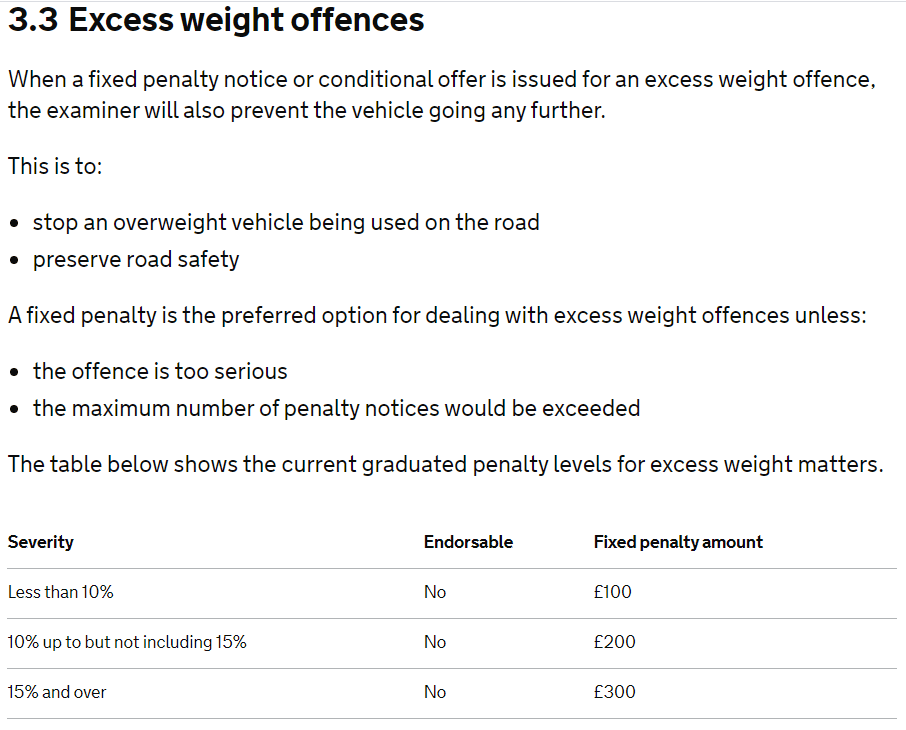The height and width of the screenshot is (730, 906).
Task: Click the 'The table below shows' paragraph
Action: point(445,465)
